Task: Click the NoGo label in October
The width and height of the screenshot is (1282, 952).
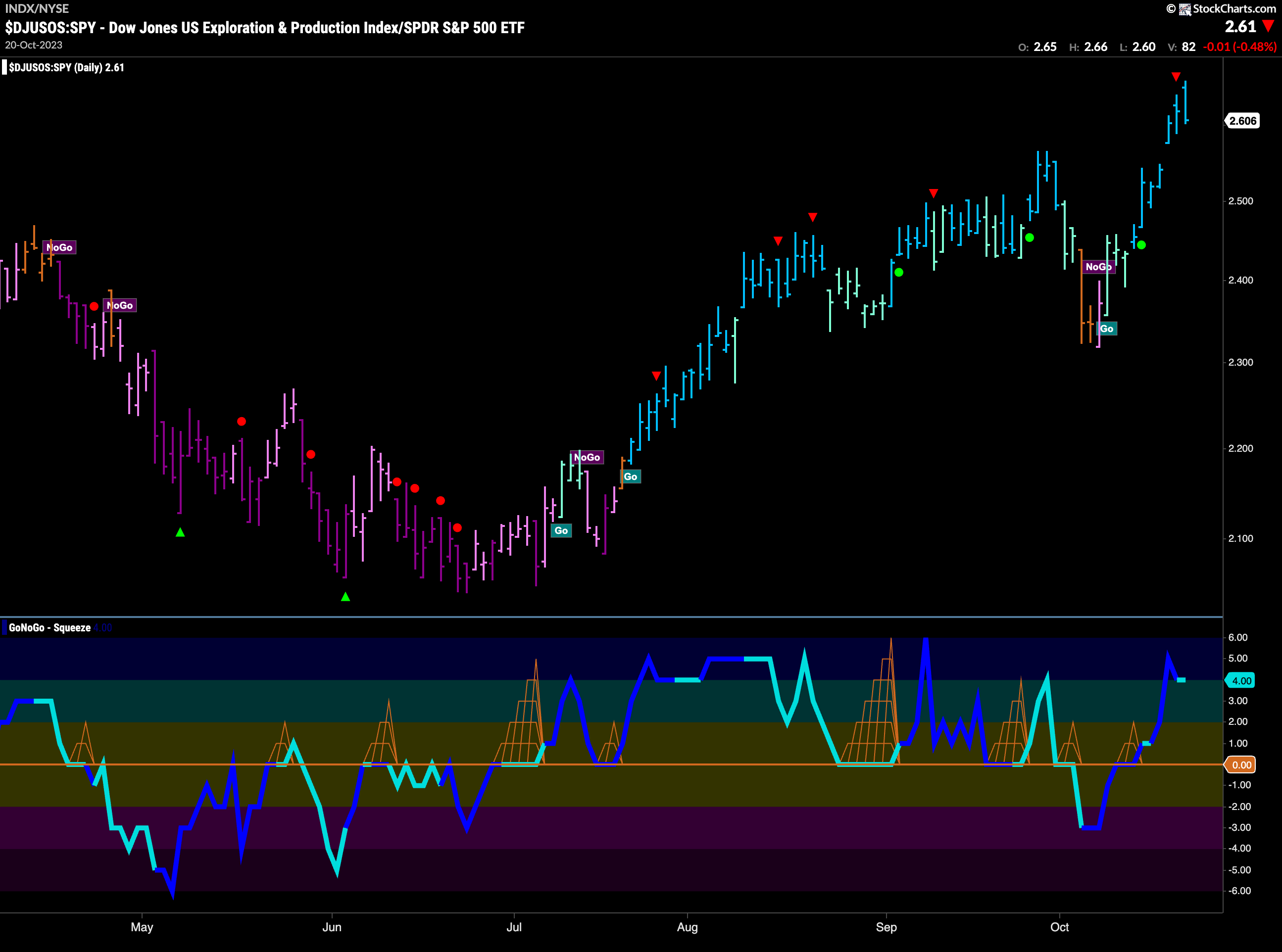Action: pos(1098,267)
